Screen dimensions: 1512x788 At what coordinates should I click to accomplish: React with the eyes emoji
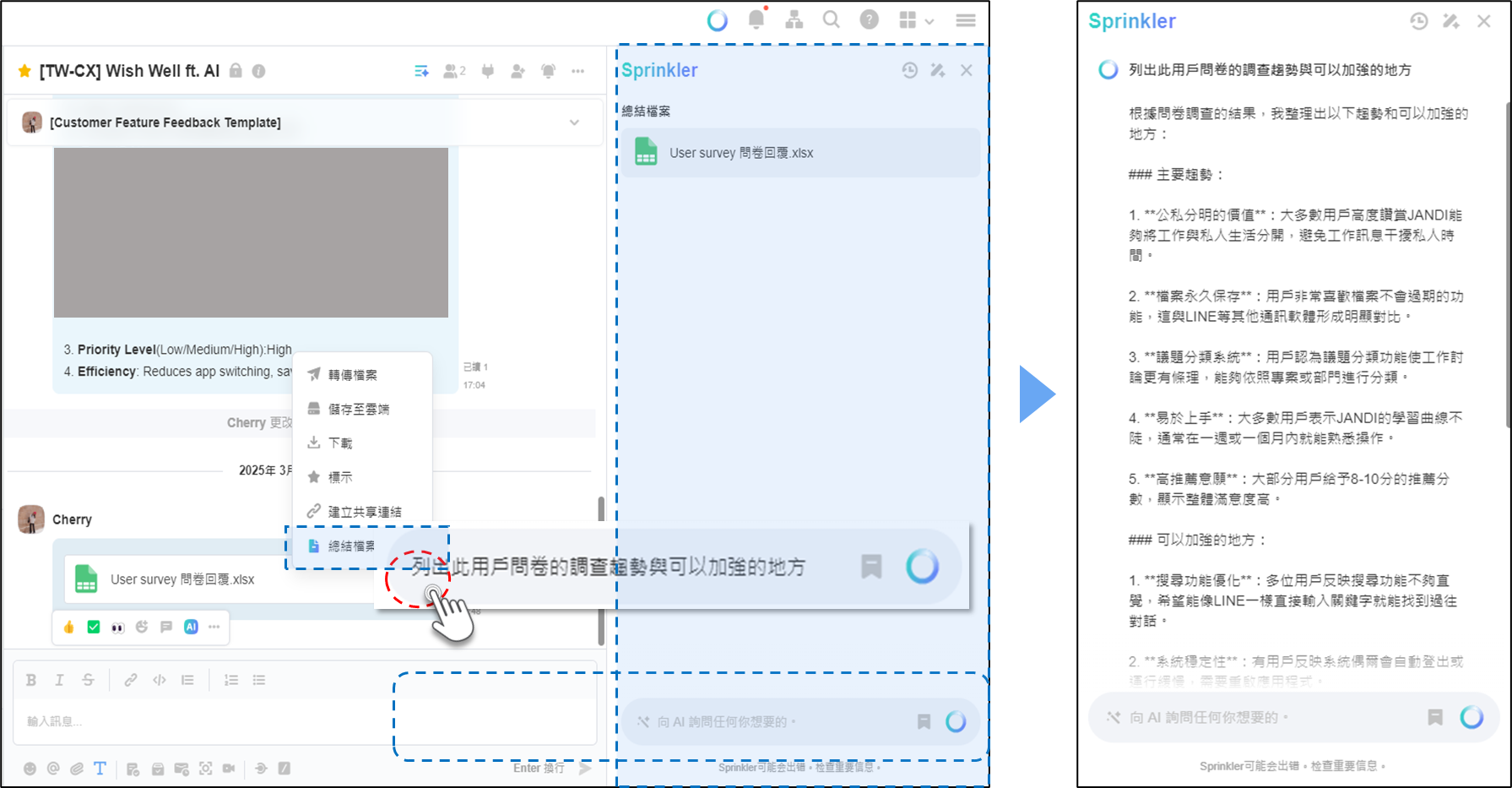tap(118, 628)
